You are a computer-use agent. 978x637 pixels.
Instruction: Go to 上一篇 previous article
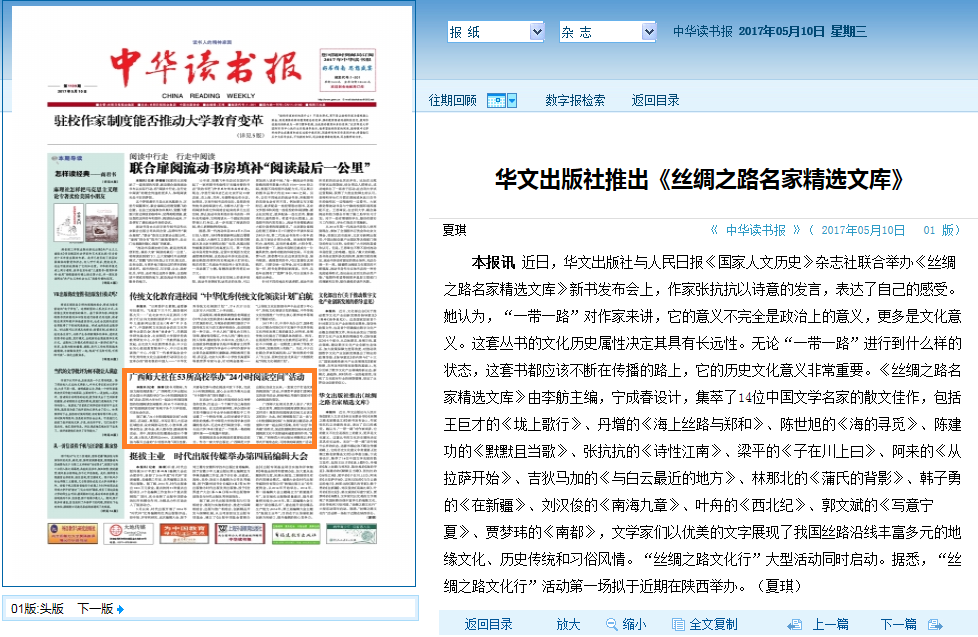[x=830, y=624]
